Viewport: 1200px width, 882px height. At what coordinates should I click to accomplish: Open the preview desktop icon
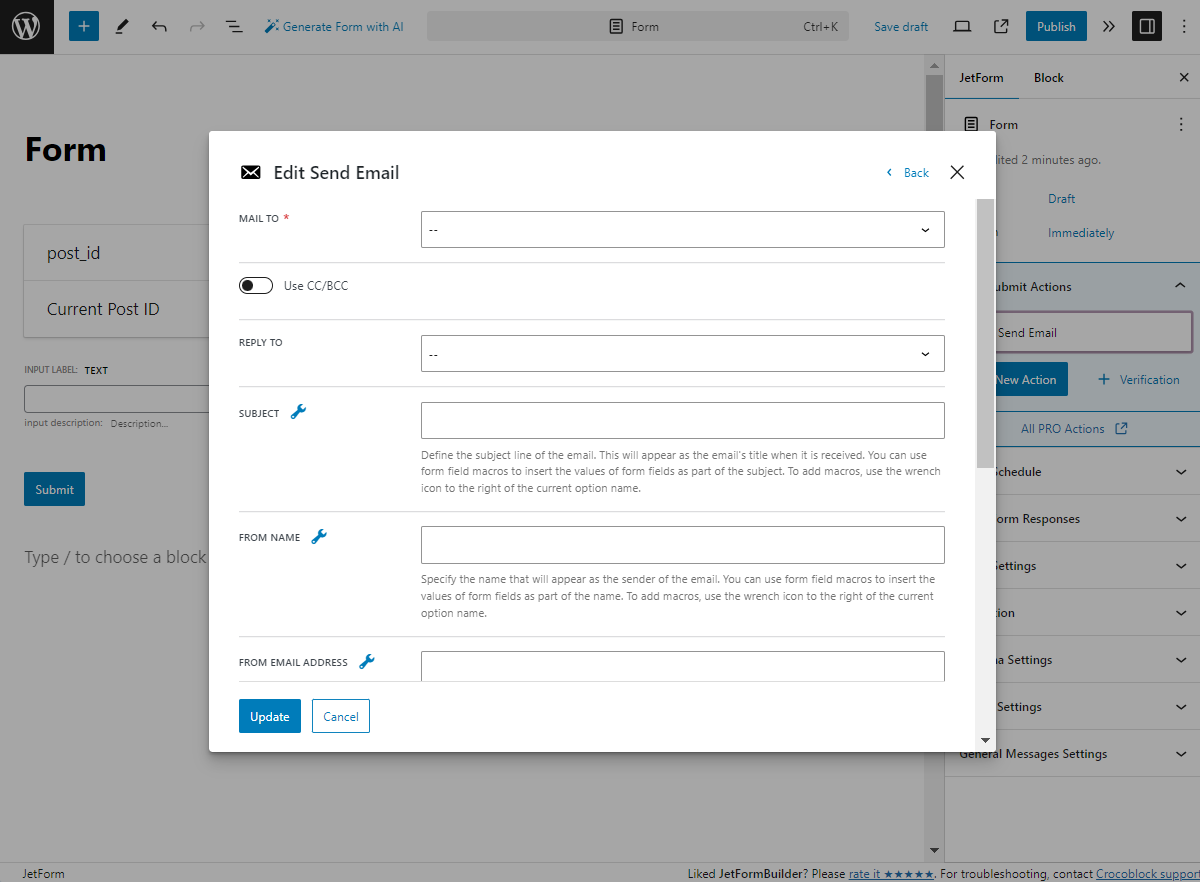(961, 26)
